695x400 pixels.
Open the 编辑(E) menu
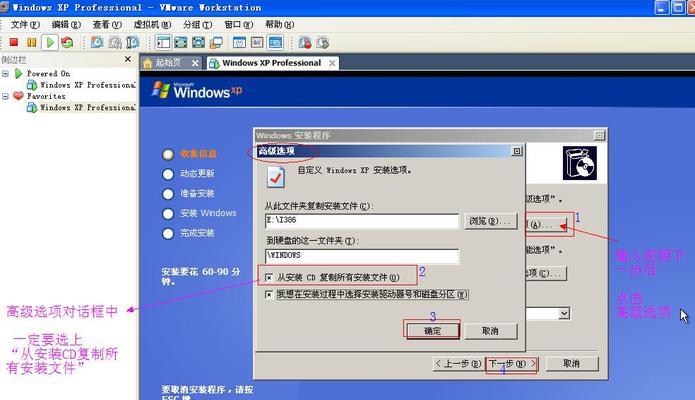(66, 24)
